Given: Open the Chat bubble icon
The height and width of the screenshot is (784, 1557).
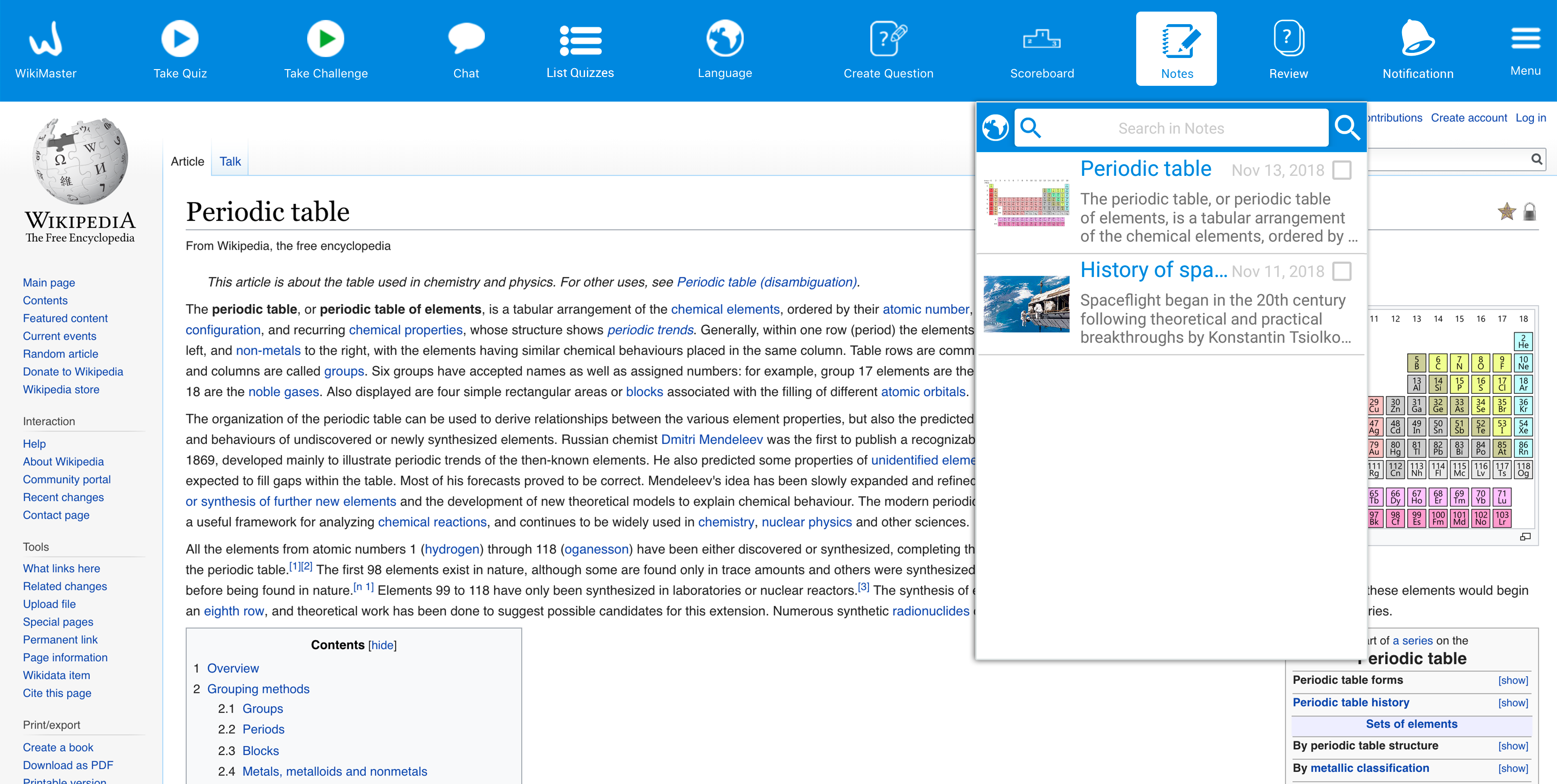Looking at the screenshot, I should [466, 39].
